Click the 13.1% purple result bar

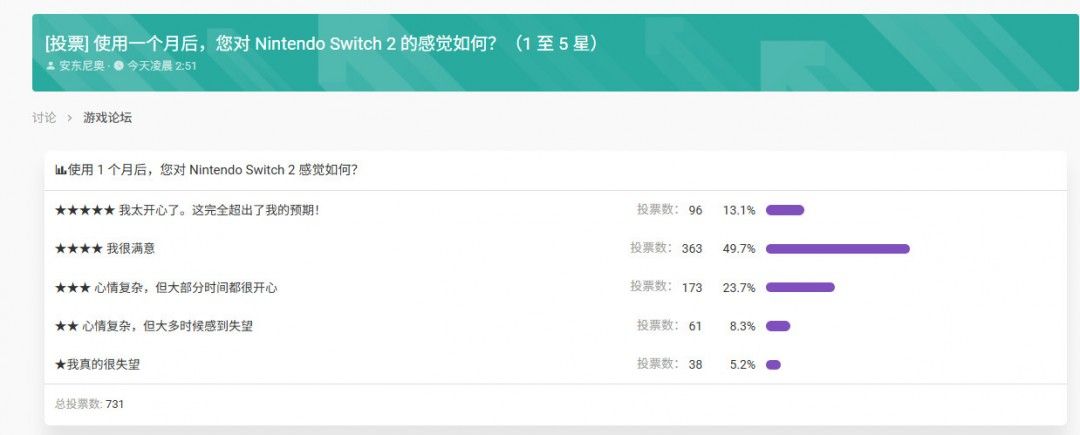click(x=785, y=210)
